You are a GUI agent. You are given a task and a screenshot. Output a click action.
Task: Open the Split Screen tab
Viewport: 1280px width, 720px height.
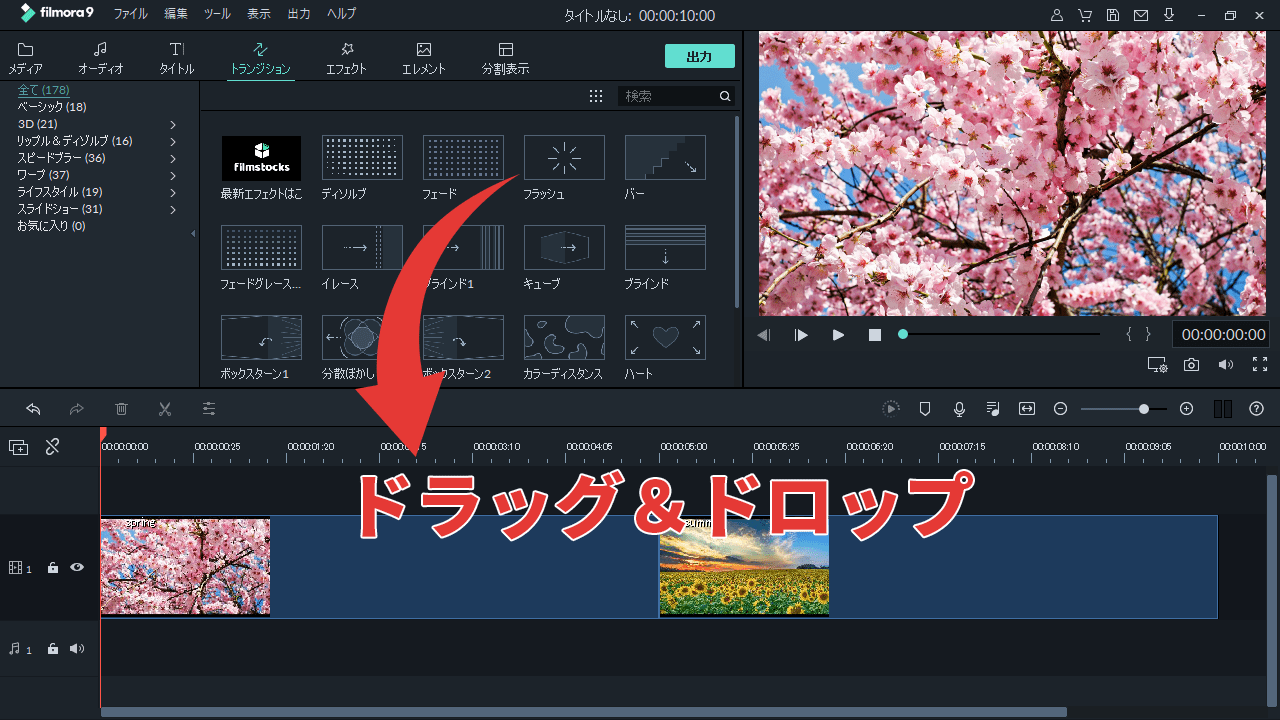tap(505, 59)
